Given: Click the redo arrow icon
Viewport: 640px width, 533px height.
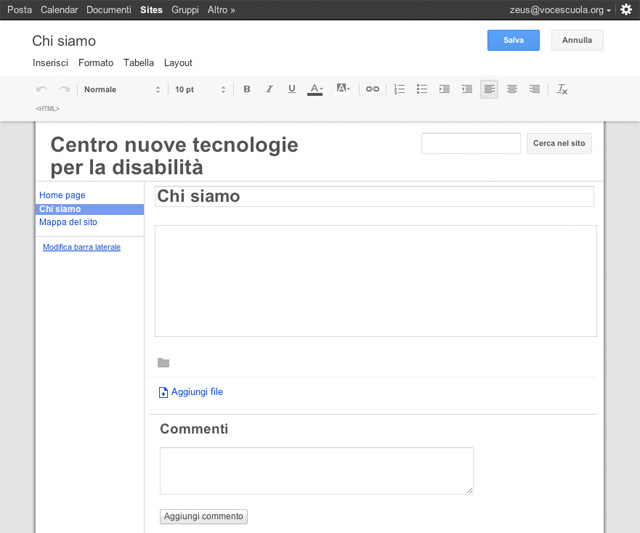Looking at the screenshot, I should coord(64,89).
